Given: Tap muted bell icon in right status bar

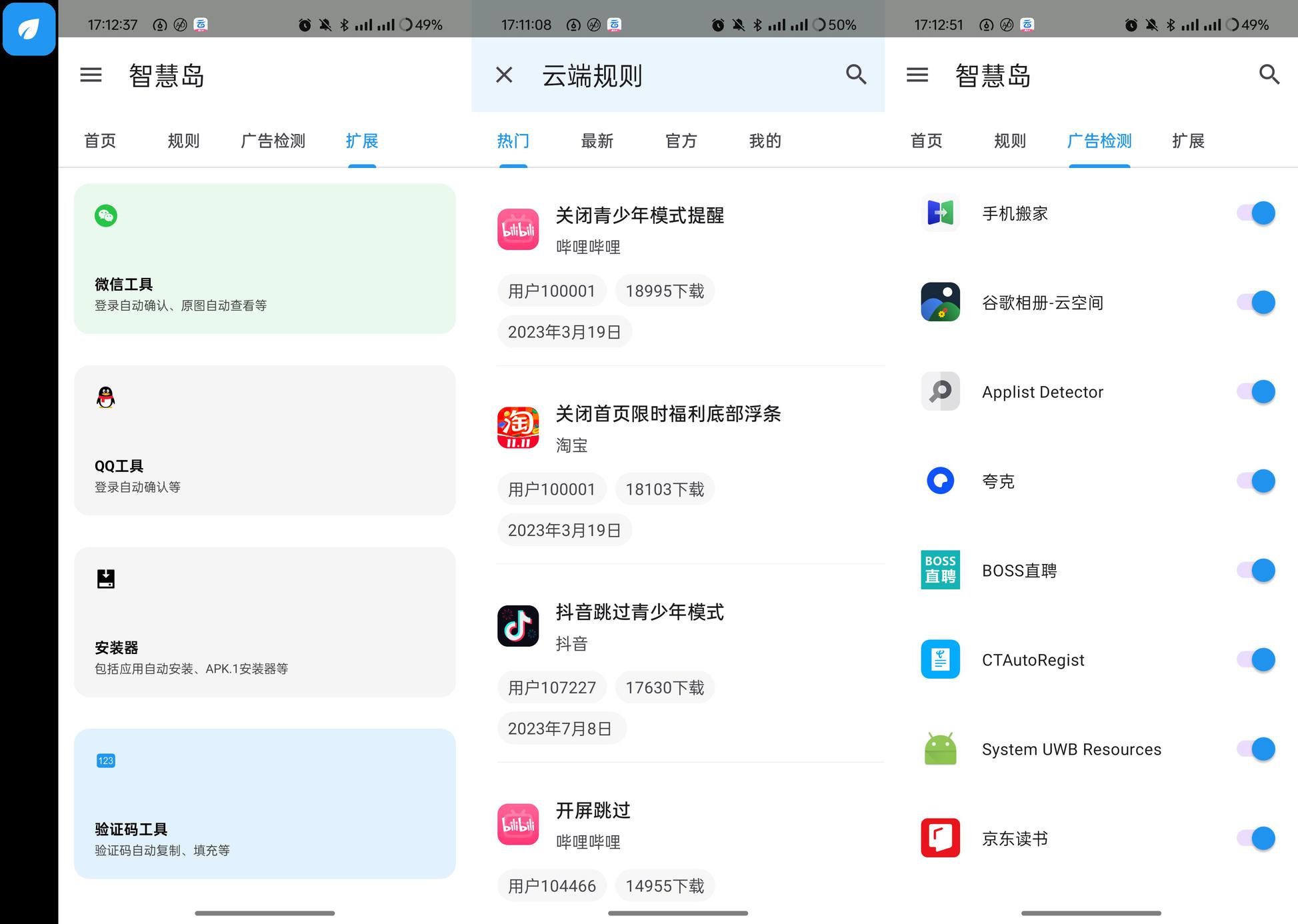Looking at the screenshot, I should click(x=1151, y=25).
